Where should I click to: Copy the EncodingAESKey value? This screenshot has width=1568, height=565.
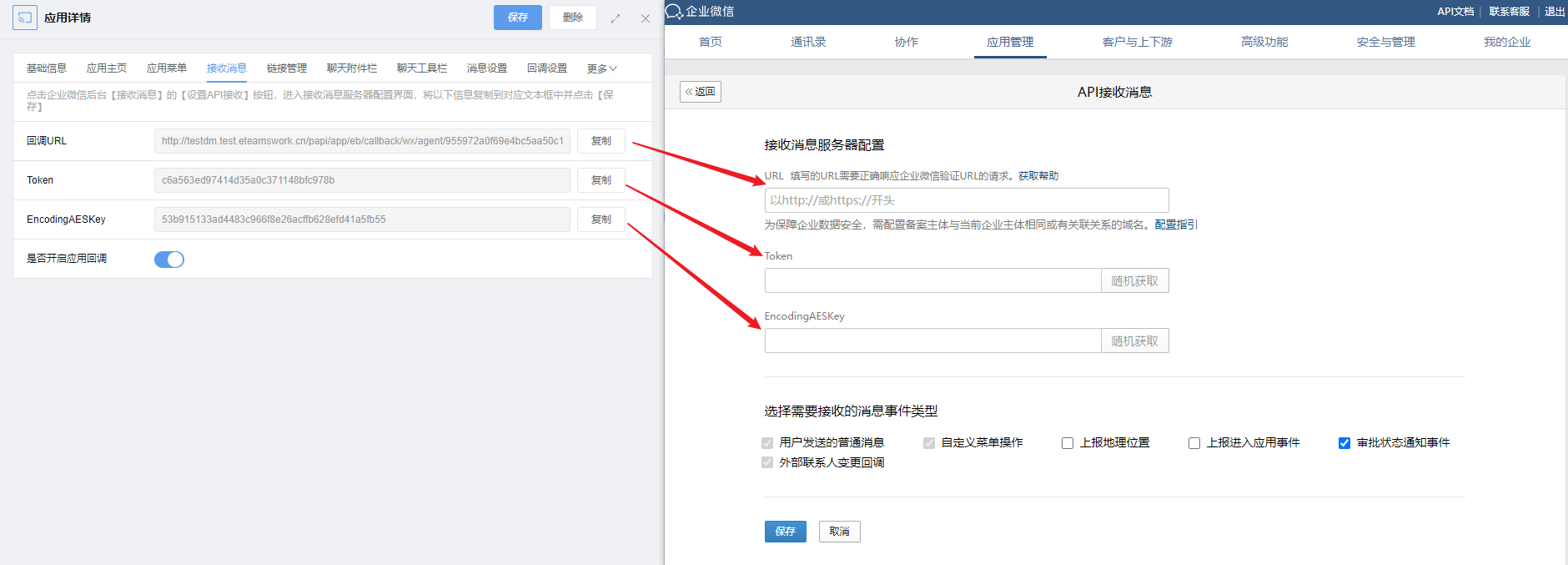pyautogui.click(x=601, y=219)
